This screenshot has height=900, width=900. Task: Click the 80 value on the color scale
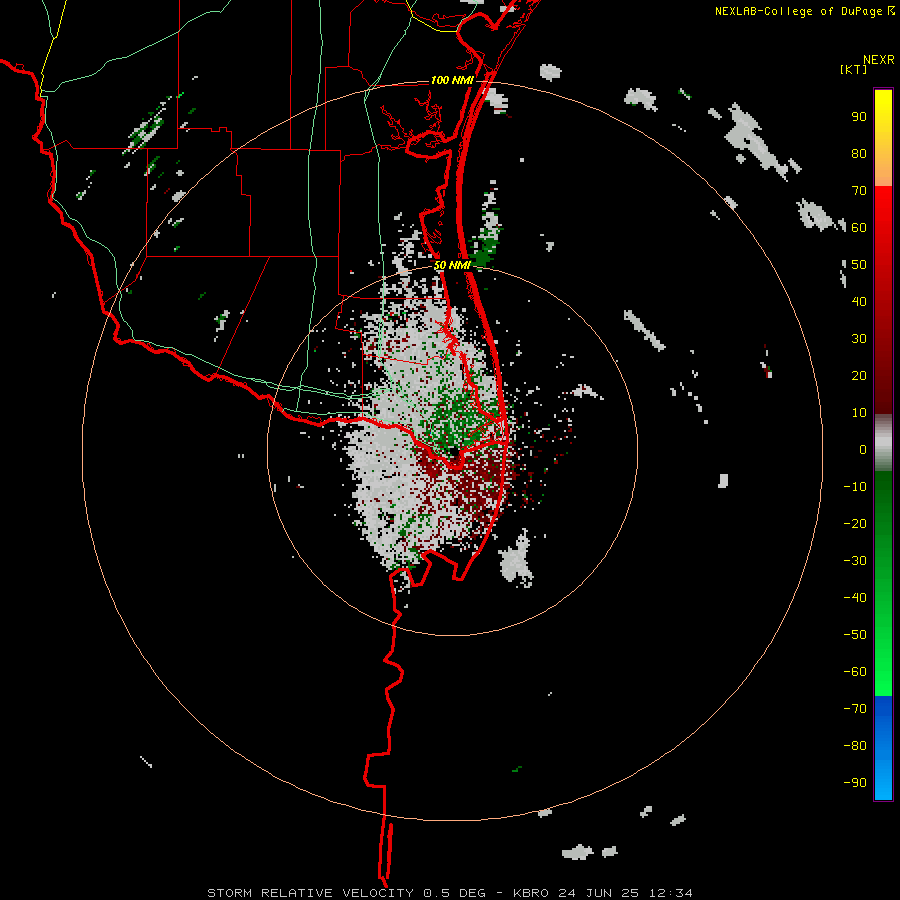859,153
